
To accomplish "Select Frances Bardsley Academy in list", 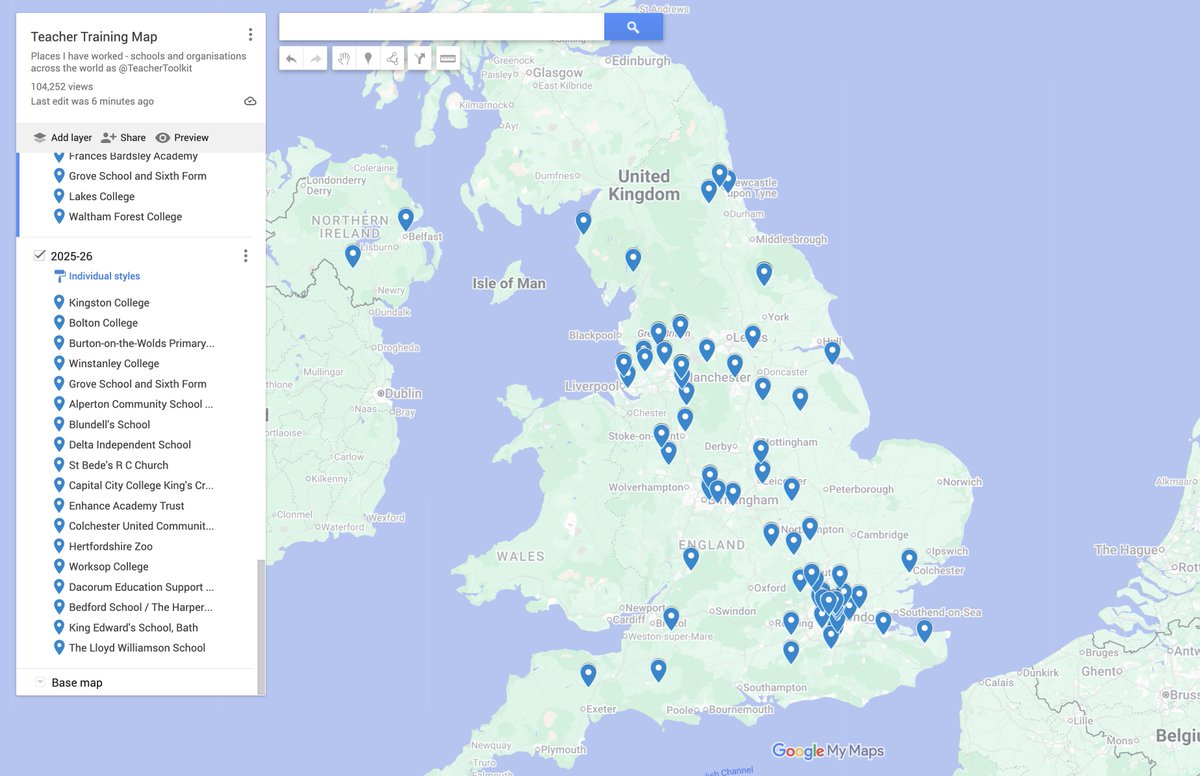I will coord(133,156).
